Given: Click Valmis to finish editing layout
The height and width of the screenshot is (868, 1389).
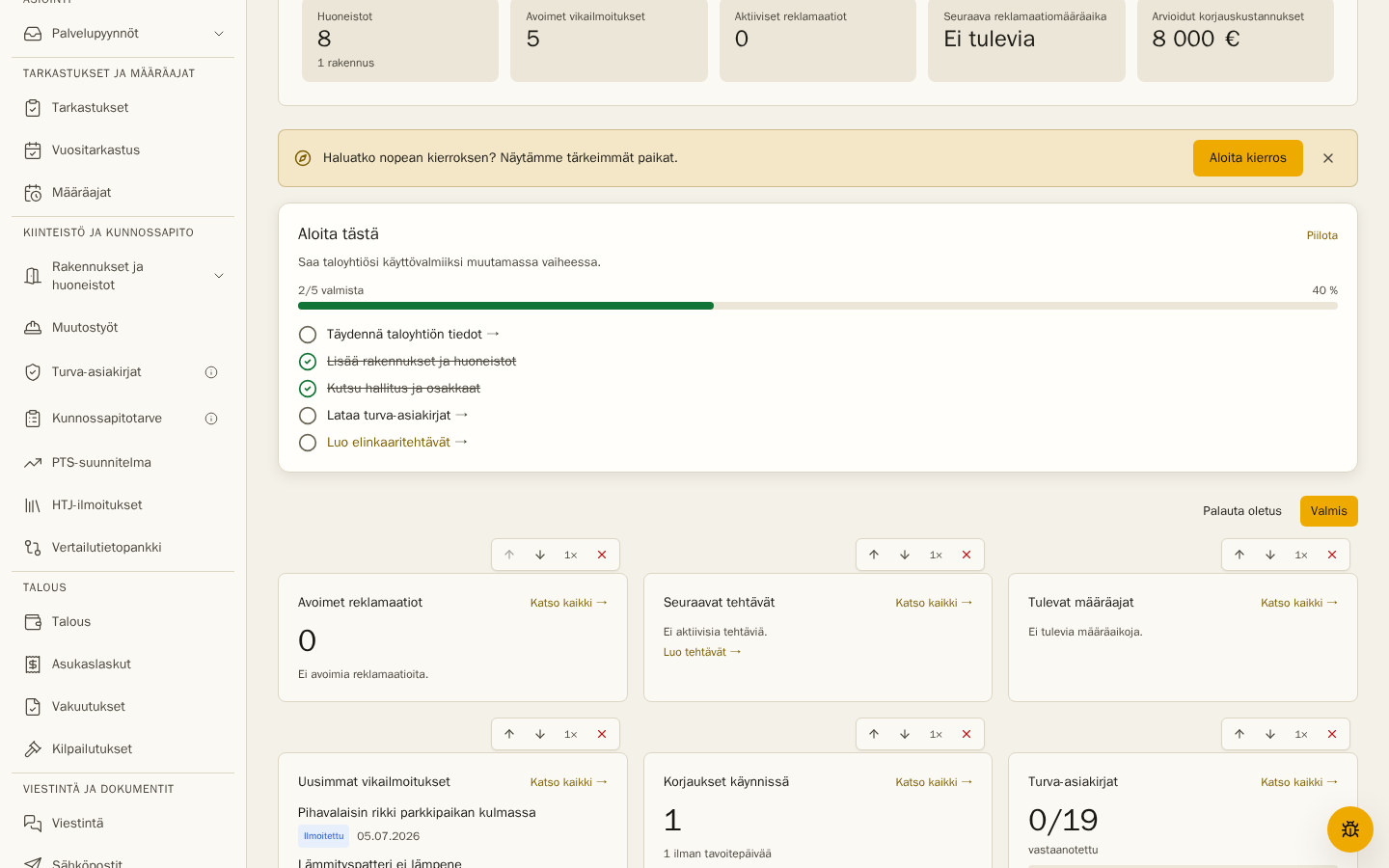Looking at the screenshot, I should (x=1328, y=511).
